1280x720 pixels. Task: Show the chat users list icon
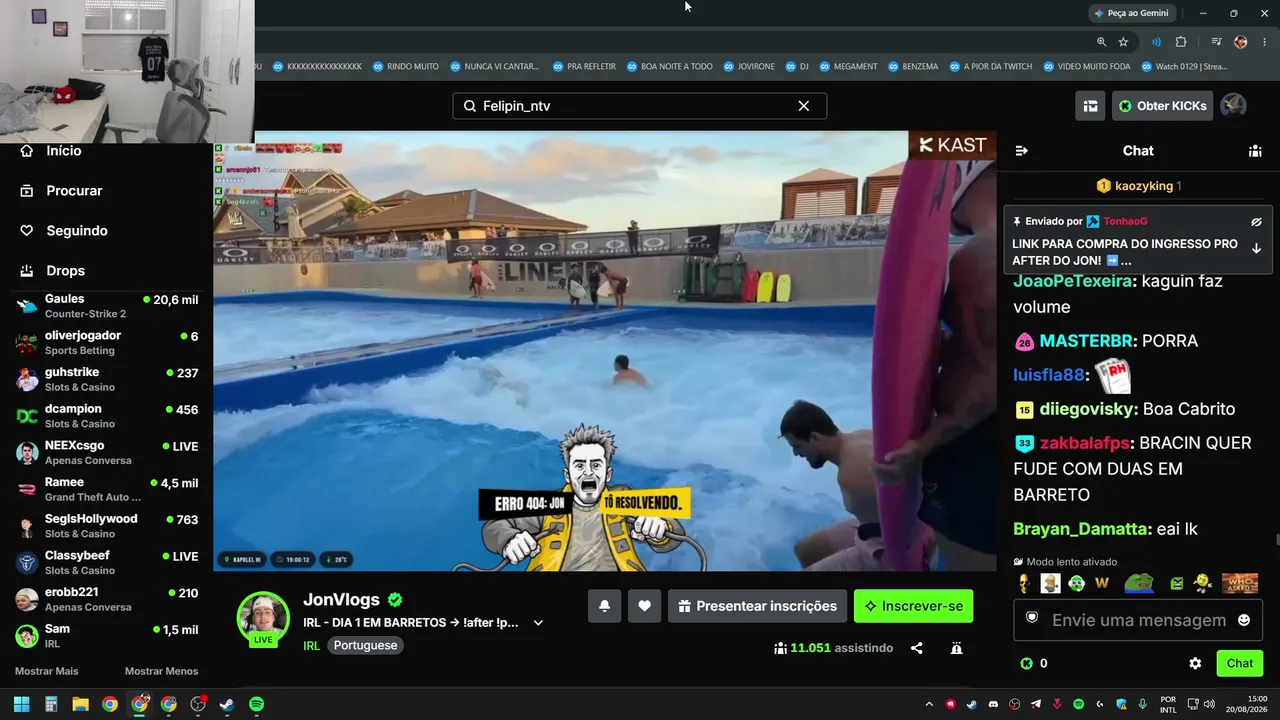coord(1255,151)
